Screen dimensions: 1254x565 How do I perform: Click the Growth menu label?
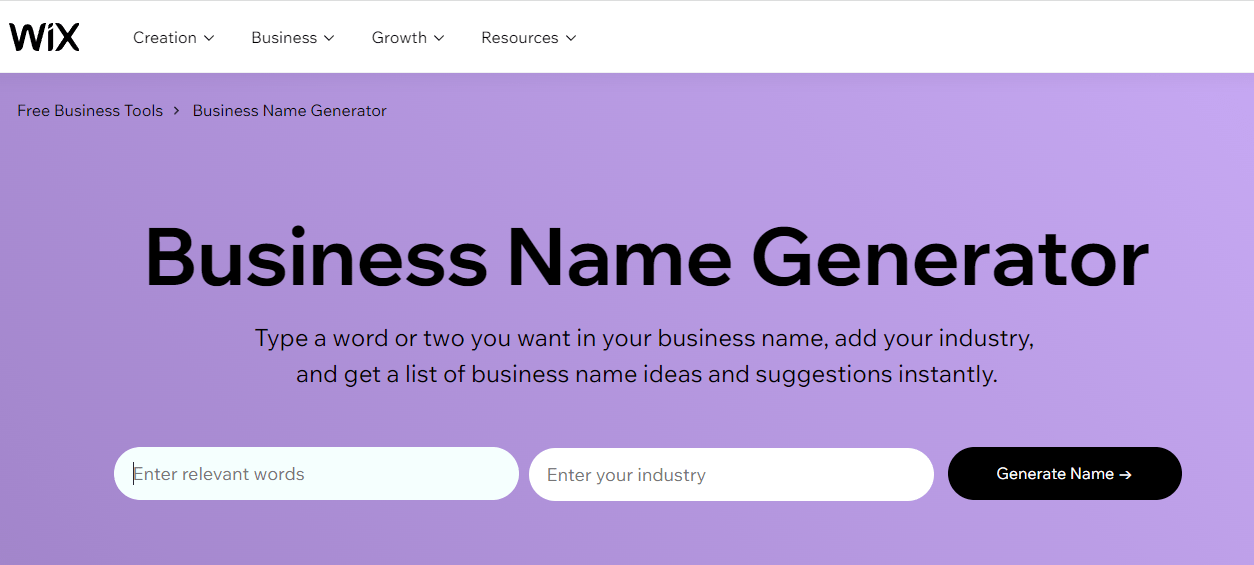tap(399, 38)
